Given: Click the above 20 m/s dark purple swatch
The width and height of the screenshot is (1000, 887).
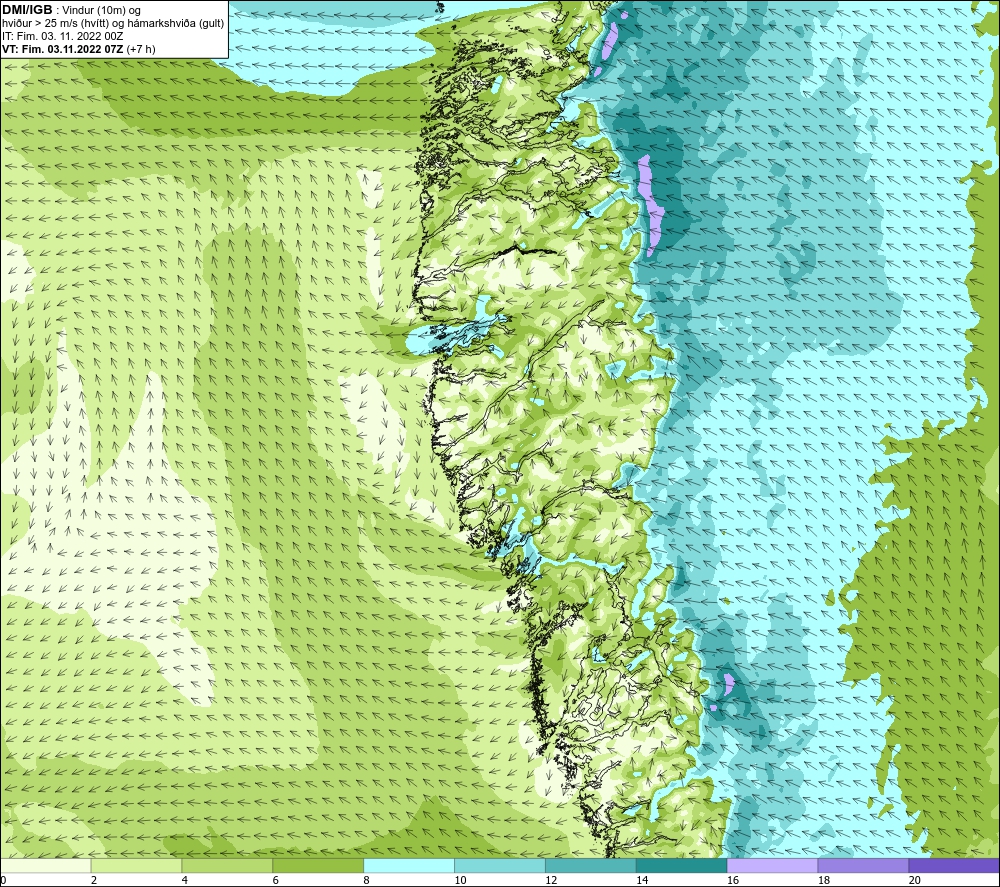Looking at the screenshot, I should tap(954, 865).
